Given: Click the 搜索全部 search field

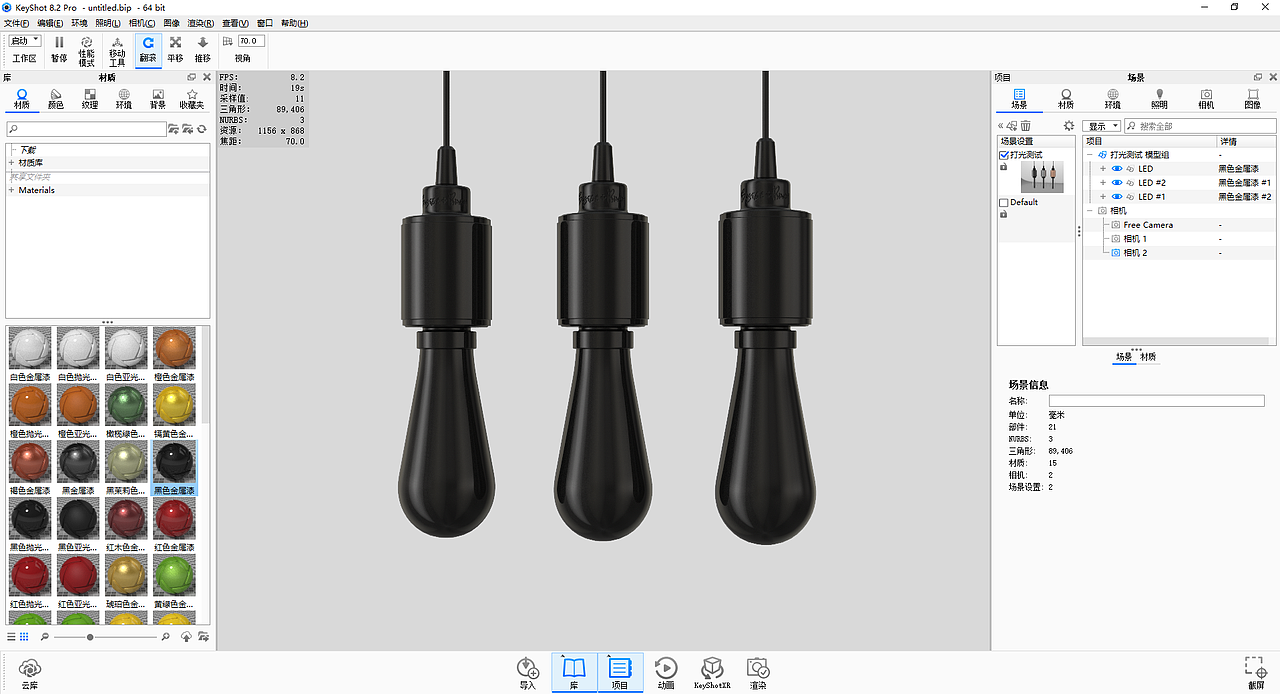Looking at the screenshot, I should click(x=1200, y=126).
